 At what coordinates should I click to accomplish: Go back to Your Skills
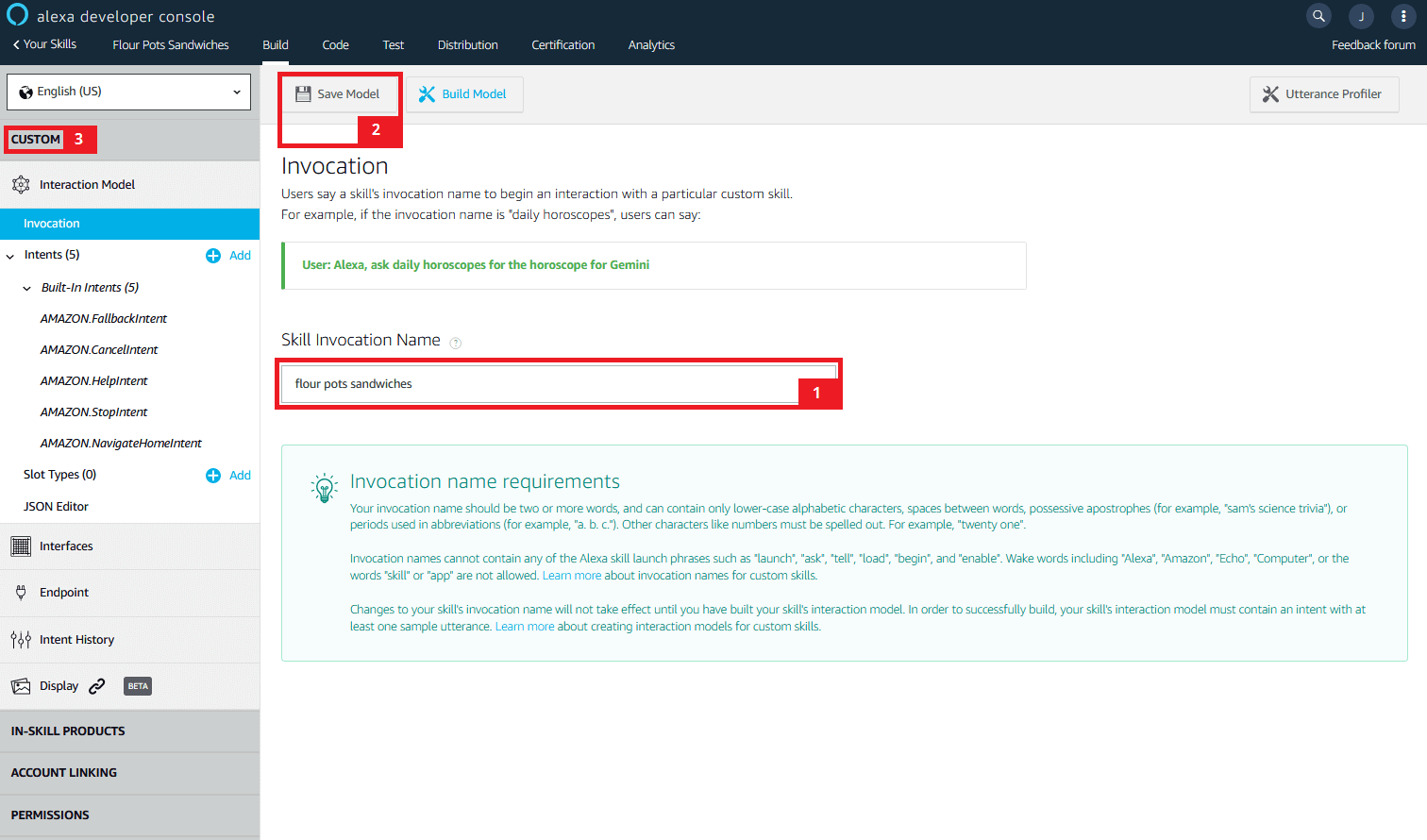44,44
